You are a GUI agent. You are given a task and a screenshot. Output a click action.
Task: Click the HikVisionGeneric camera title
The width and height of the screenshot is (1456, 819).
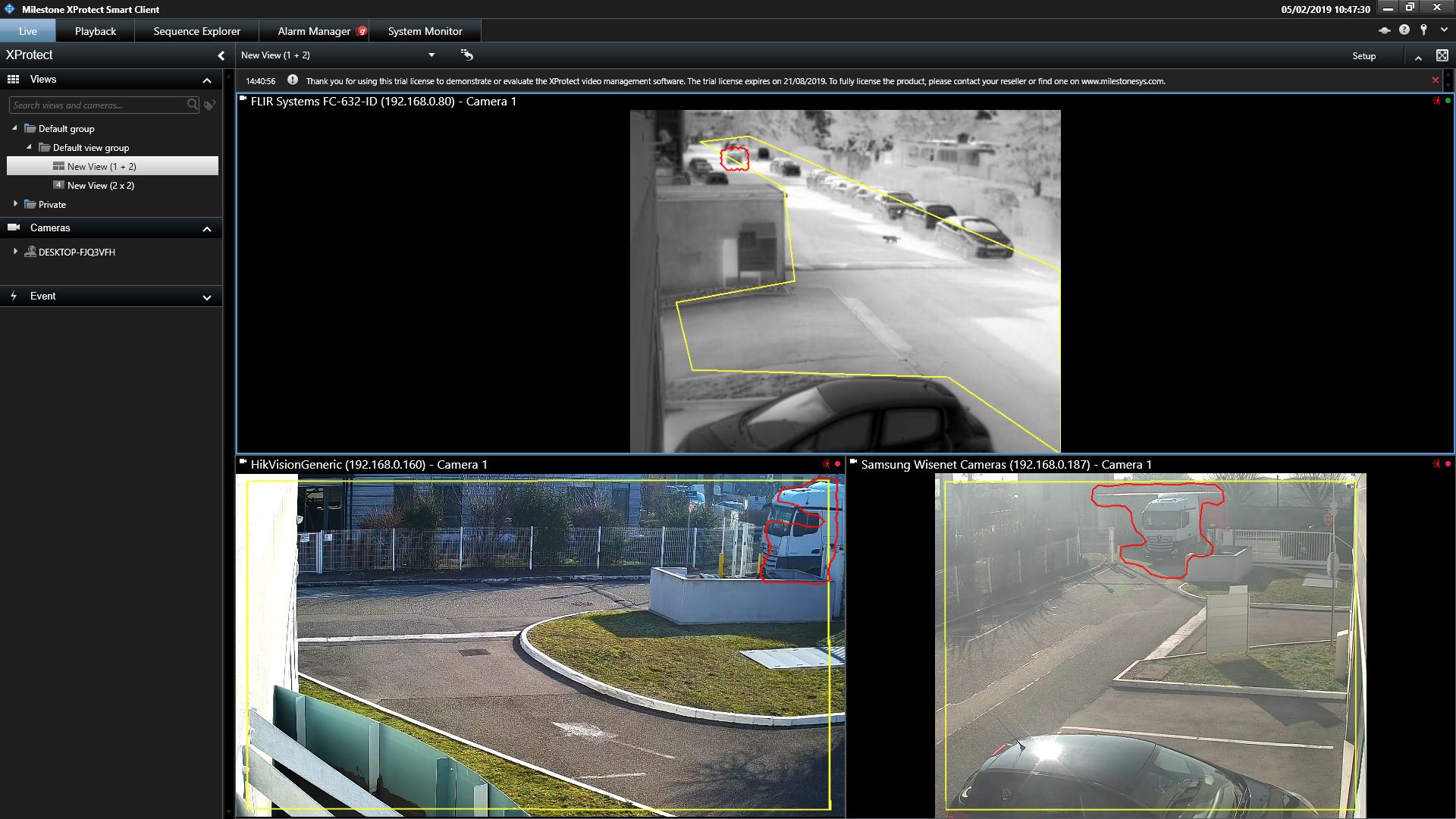[369, 465]
